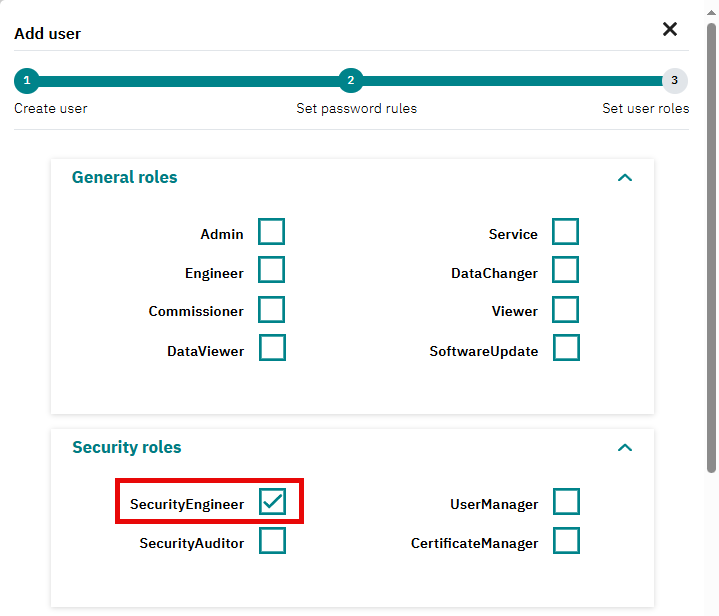Click the General roles heading

click(125, 178)
